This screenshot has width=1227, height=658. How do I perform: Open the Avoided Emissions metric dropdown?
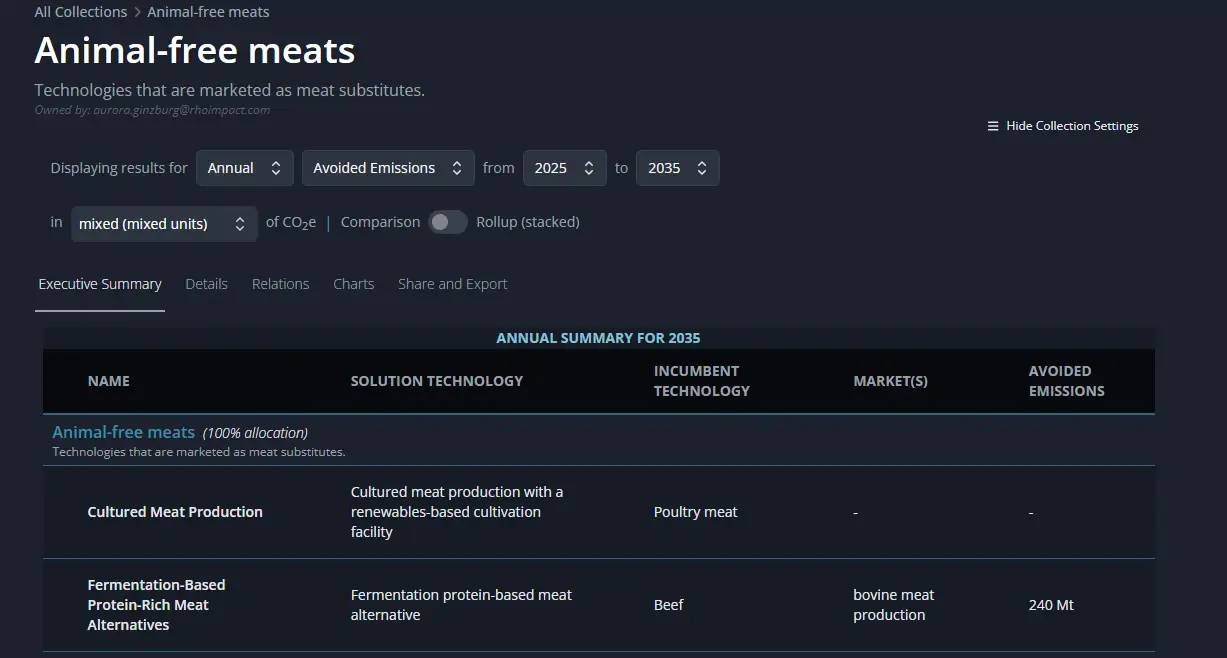(388, 168)
